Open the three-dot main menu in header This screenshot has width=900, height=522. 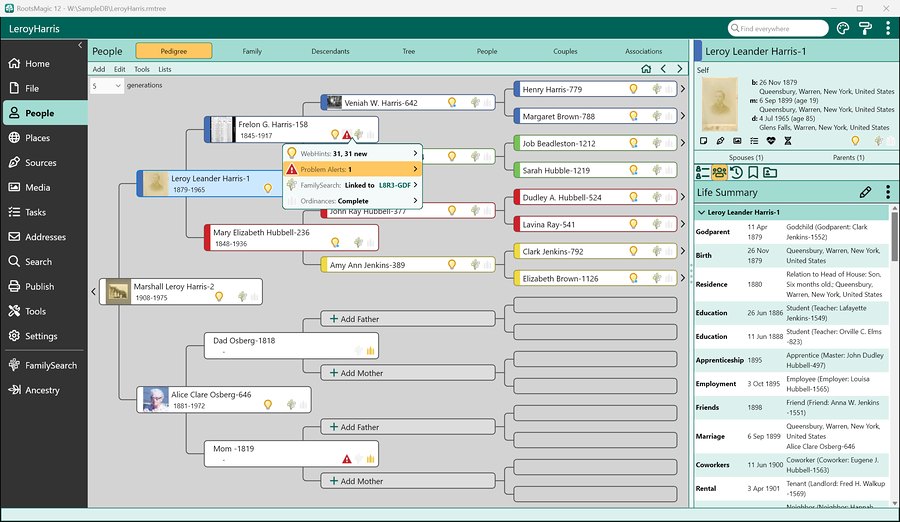pyautogui.click(x=887, y=28)
